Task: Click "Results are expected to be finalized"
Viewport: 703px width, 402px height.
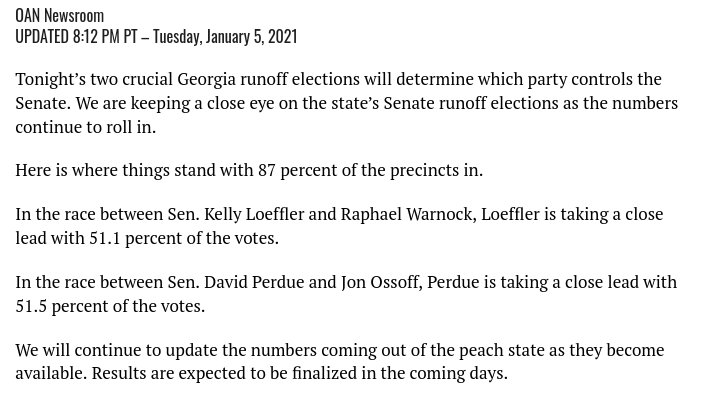Action: tap(224, 374)
